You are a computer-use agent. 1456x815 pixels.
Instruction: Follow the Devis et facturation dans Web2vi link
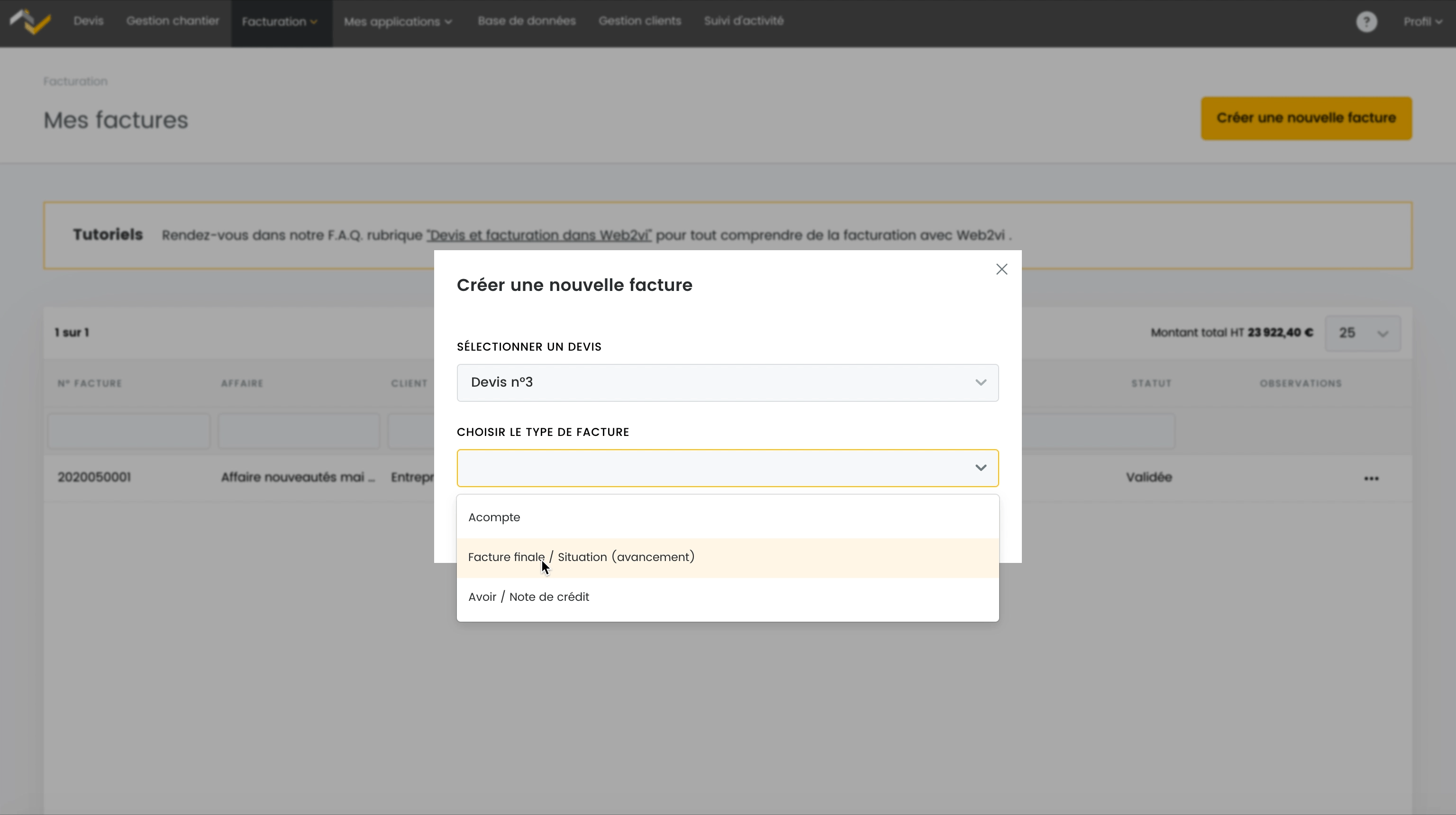(x=538, y=235)
